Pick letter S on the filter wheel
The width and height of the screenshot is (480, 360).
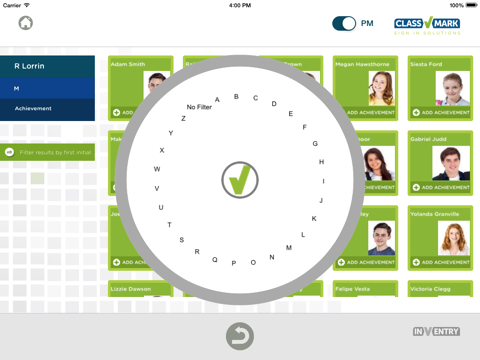coord(182,240)
